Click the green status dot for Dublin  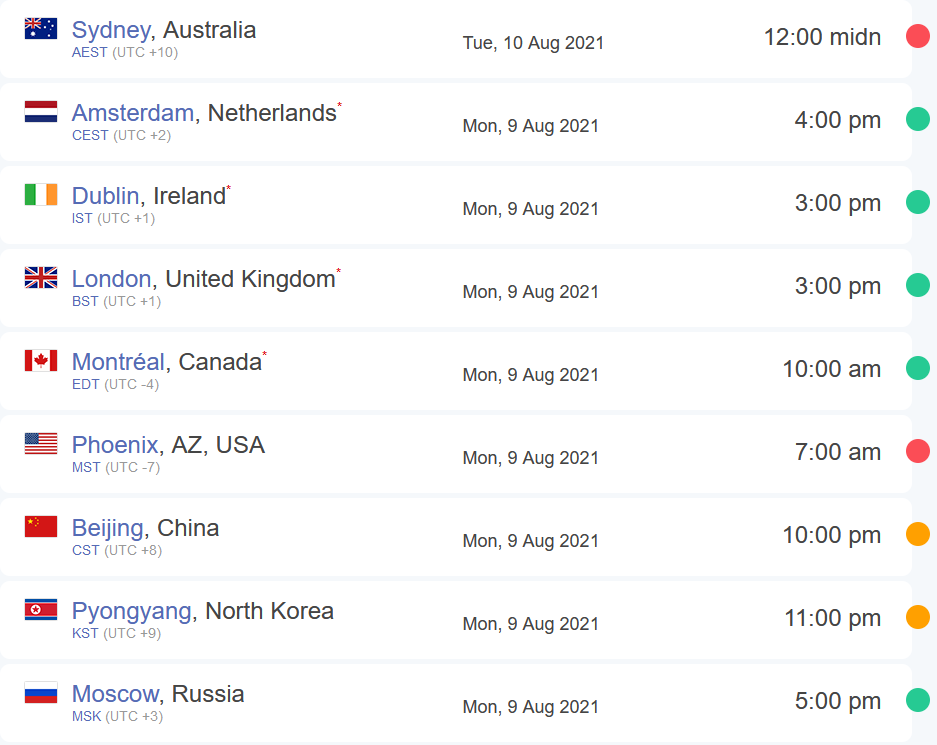pyautogui.click(x=918, y=203)
